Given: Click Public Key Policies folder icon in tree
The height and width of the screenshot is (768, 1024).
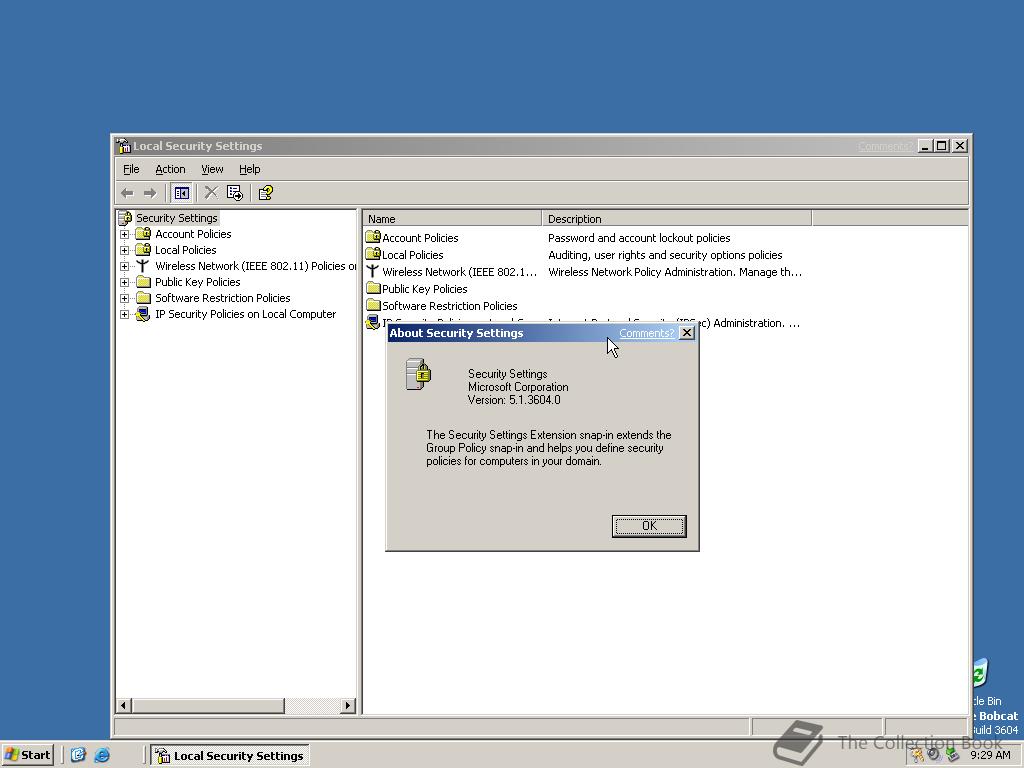Looking at the screenshot, I should (x=143, y=282).
